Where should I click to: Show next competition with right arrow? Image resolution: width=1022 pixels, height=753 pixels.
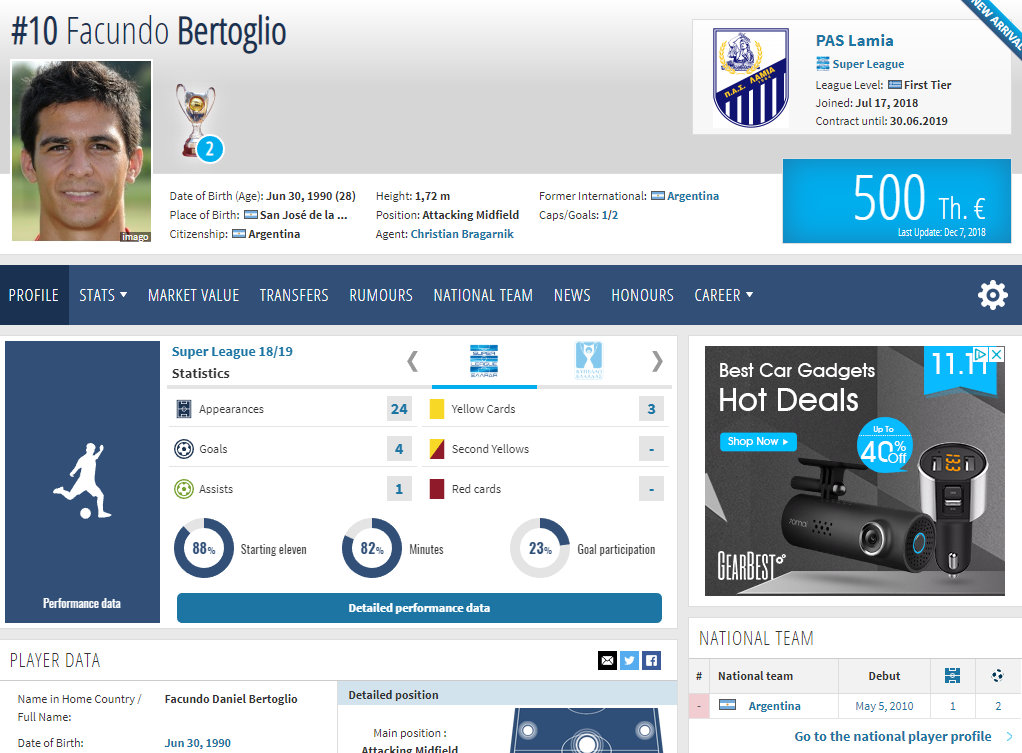657,361
